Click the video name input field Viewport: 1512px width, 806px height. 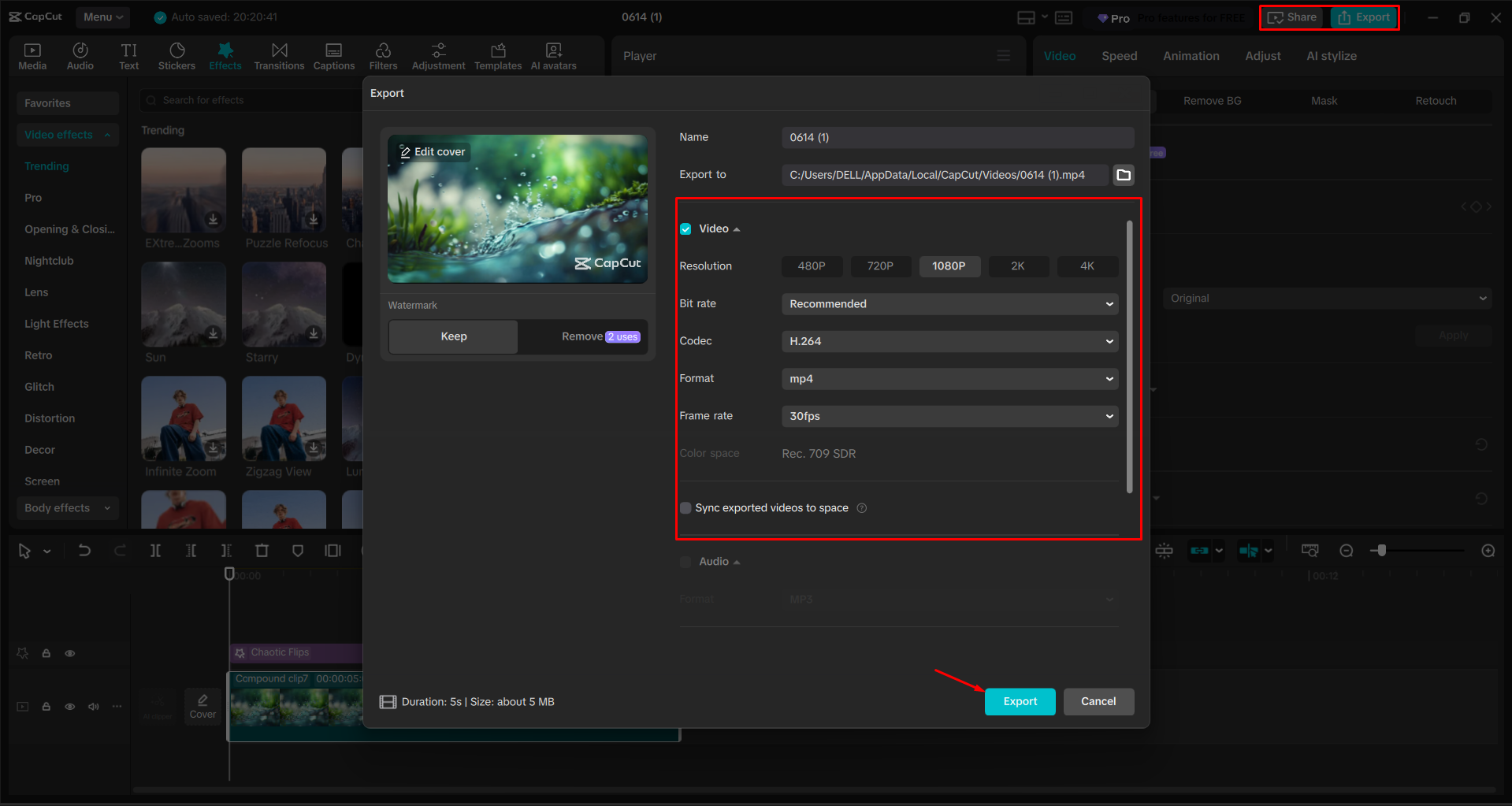tap(957, 137)
